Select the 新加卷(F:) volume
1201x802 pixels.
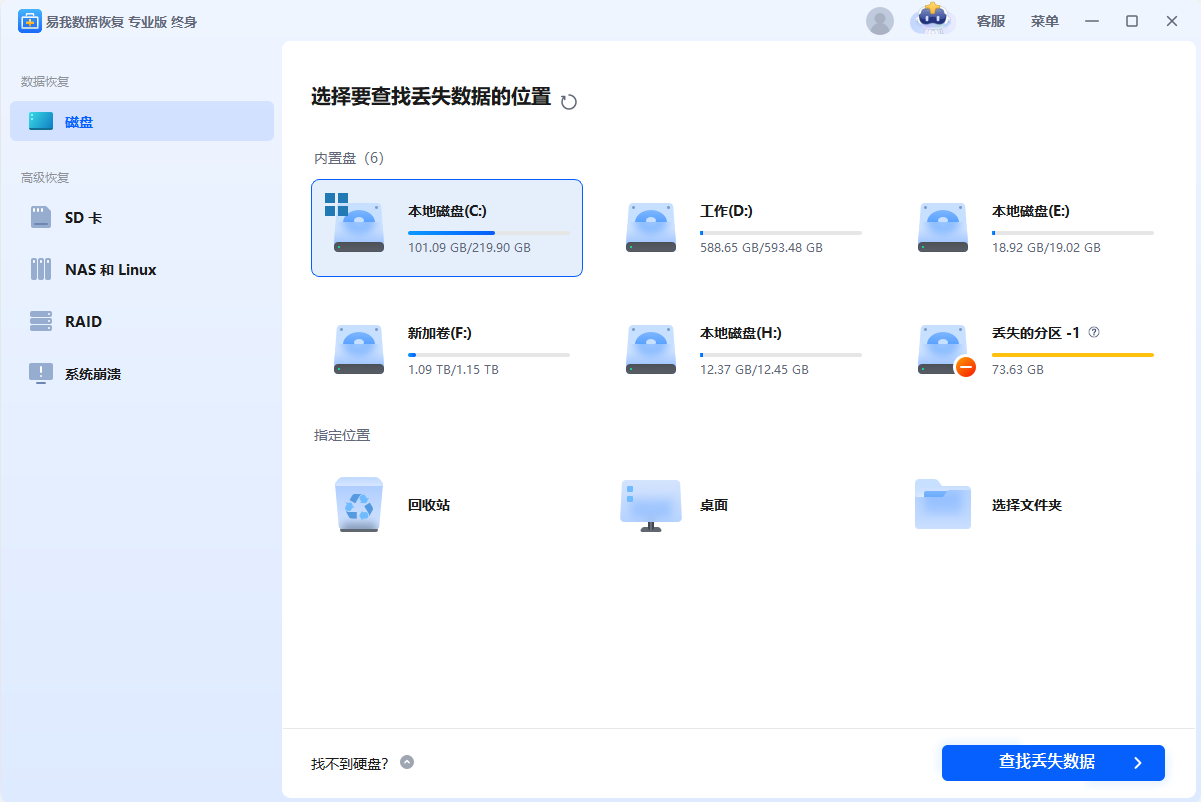pyautogui.click(x=446, y=350)
